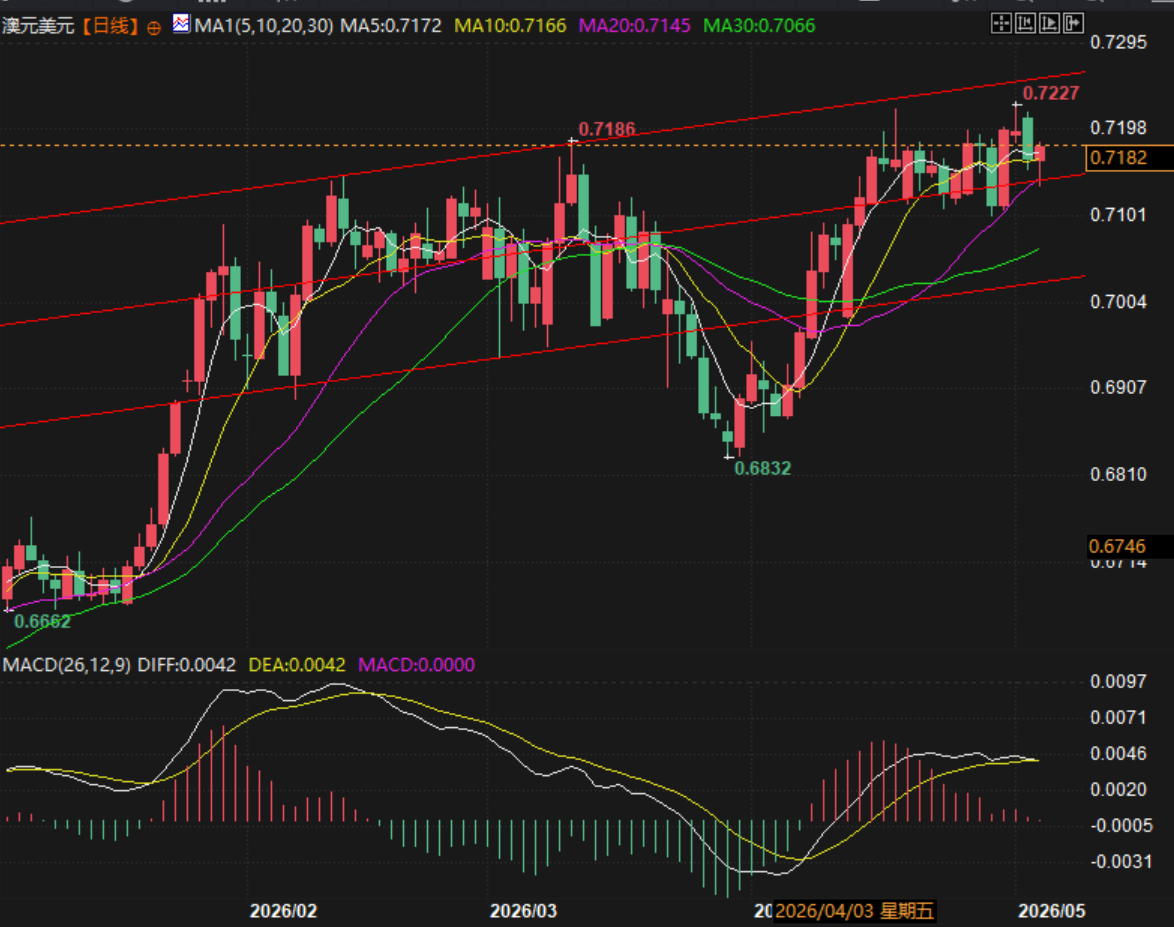Select the MACD:0.0000 value
Screen dimensions: 1174x927
pos(416,665)
